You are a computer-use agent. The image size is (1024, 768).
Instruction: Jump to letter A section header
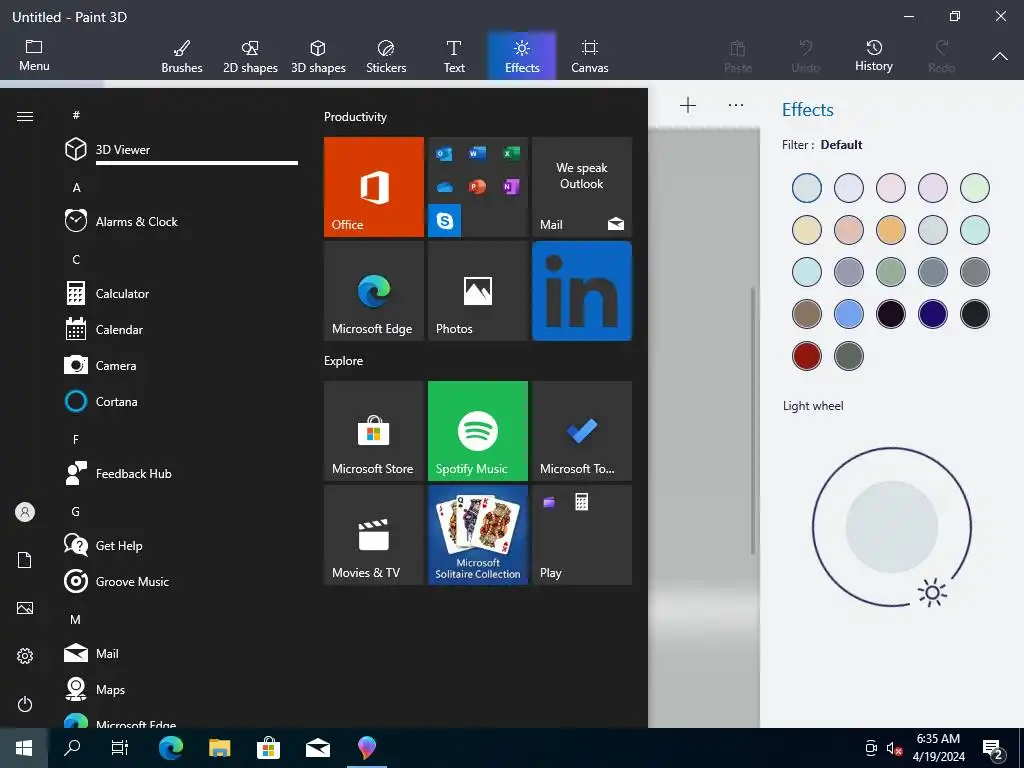tap(76, 187)
